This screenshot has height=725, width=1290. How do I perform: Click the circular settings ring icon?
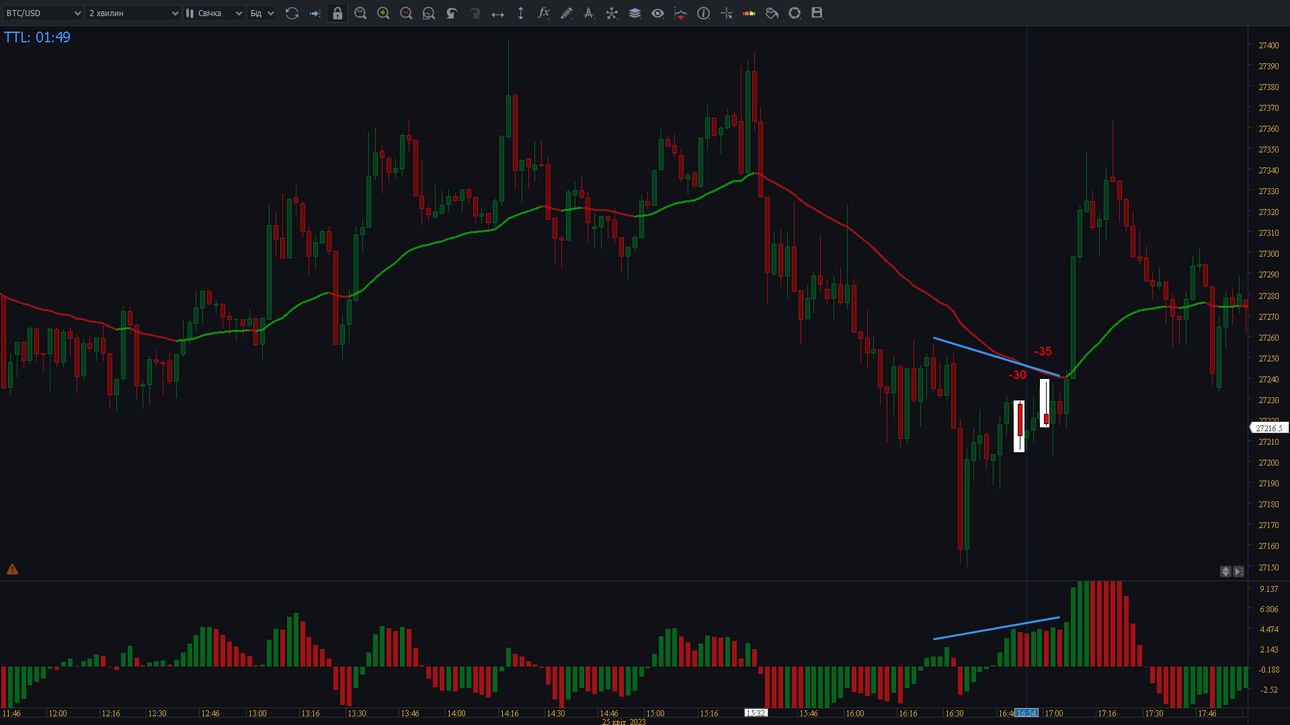click(795, 13)
